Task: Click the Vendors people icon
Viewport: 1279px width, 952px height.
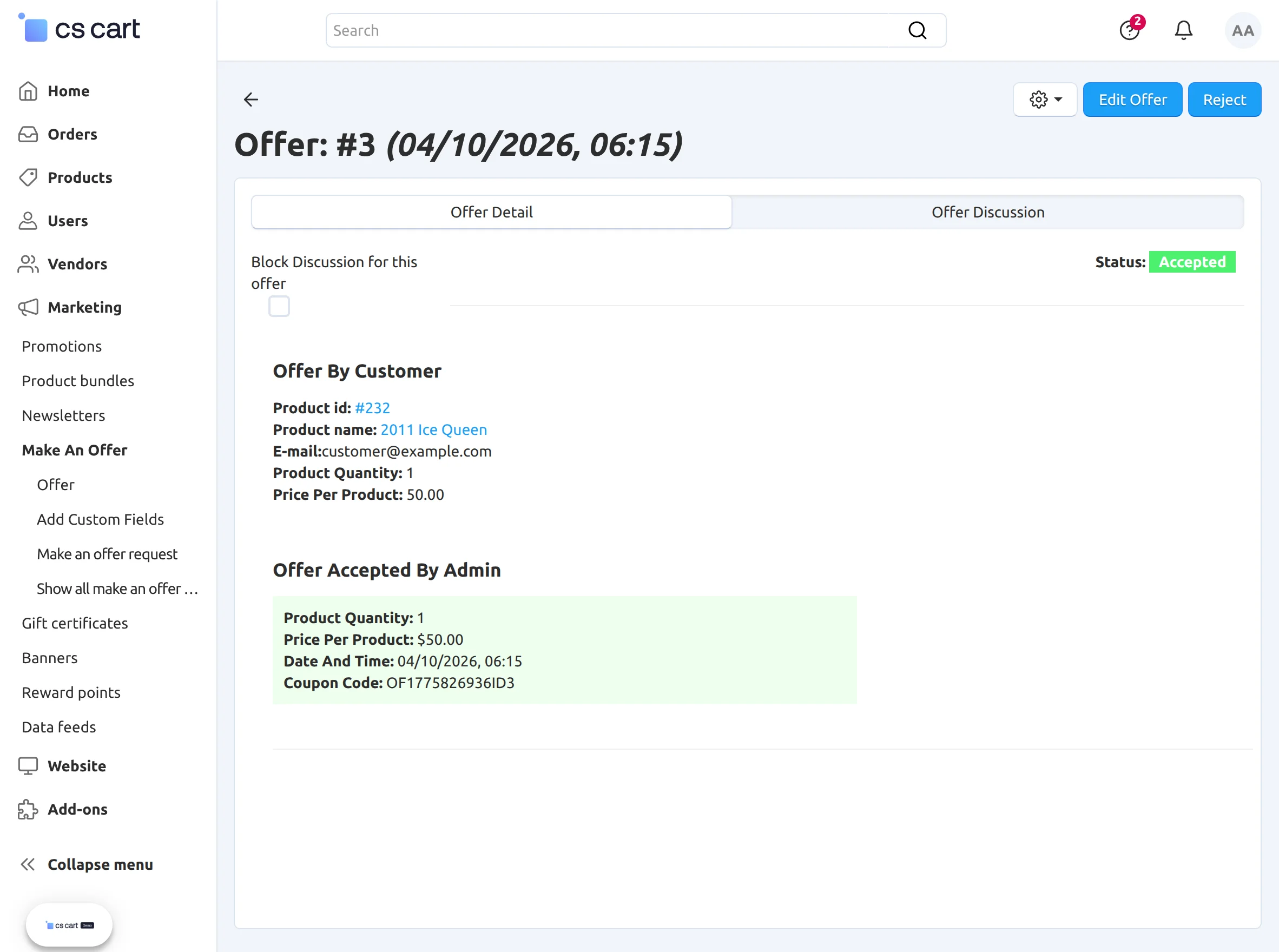Action: tap(28, 264)
